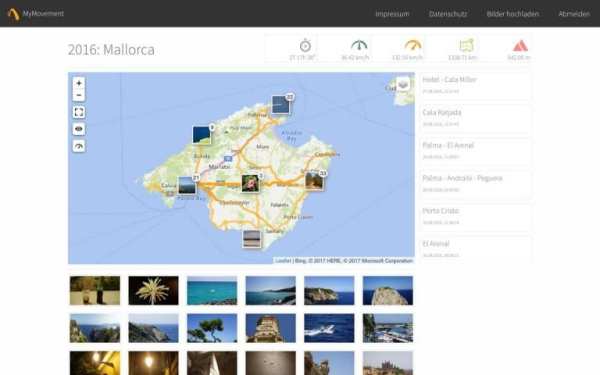600x375 pixels.
Task: Zoom in on the map
Action: 79,83
